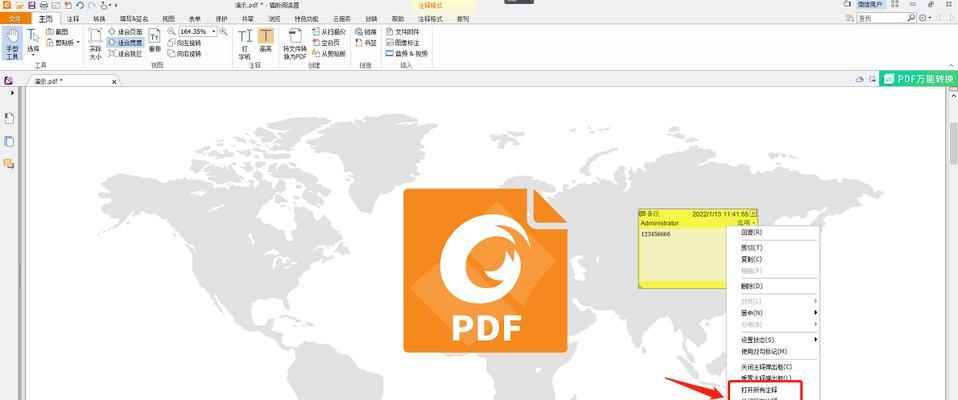Viewport: 958px width, 400px height.
Task: Choose Fit Page (适合页面)
Action: click(x=126, y=31)
